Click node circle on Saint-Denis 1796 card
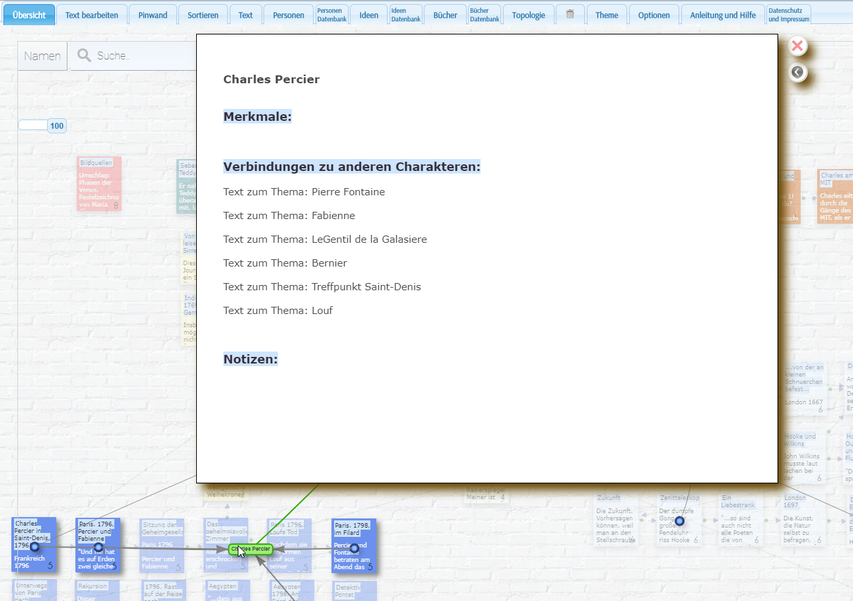The width and height of the screenshot is (853, 601). click(35, 547)
